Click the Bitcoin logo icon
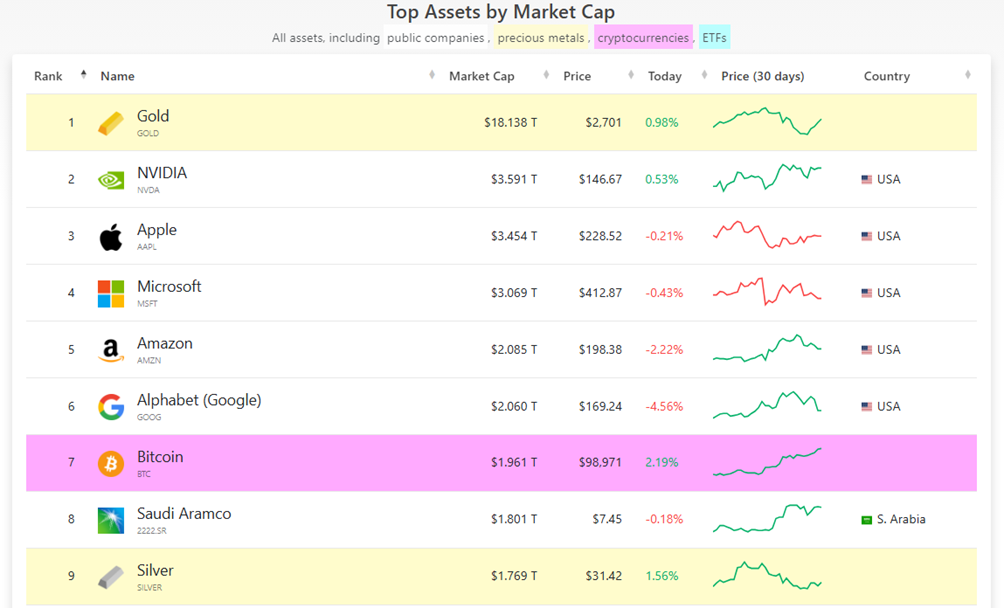 pos(111,463)
